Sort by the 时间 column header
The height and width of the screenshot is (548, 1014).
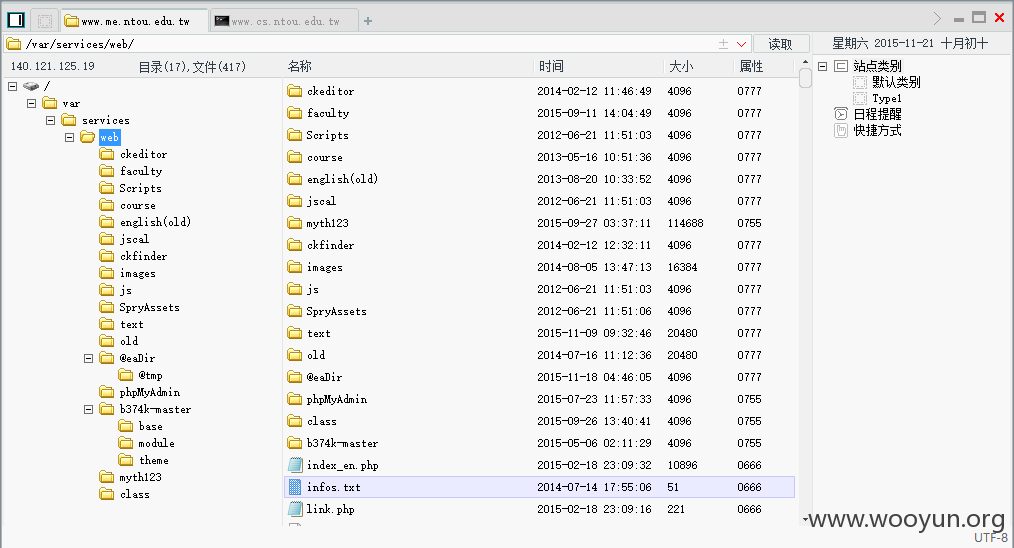click(551, 67)
